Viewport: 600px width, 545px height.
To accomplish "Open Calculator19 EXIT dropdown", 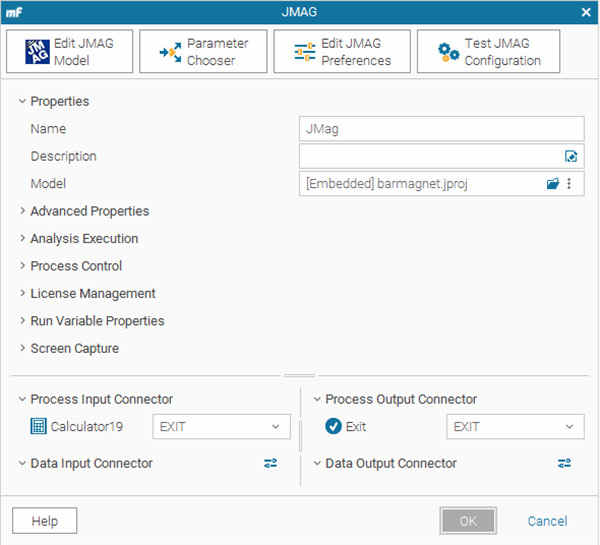I will click(221, 426).
